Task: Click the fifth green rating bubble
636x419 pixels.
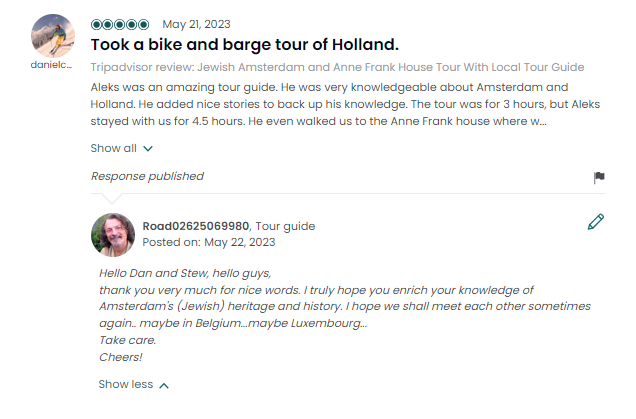Action: (144, 25)
